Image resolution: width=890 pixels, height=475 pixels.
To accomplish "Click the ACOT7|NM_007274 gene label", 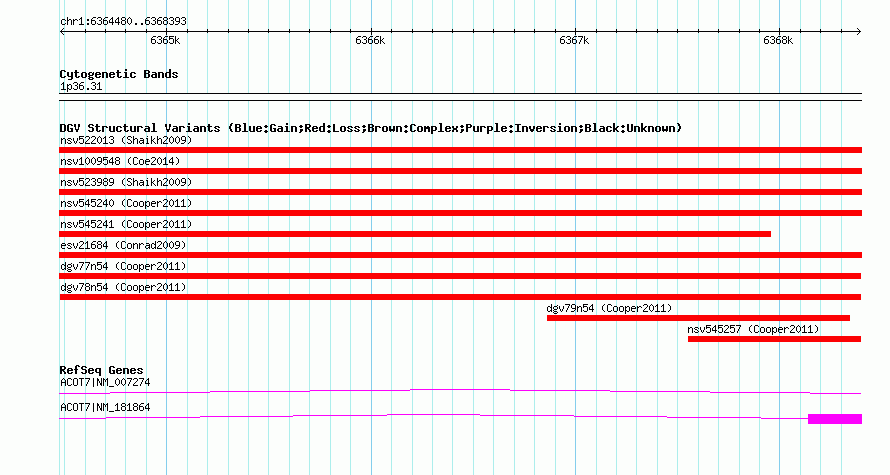I will pyautogui.click(x=105, y=382).
